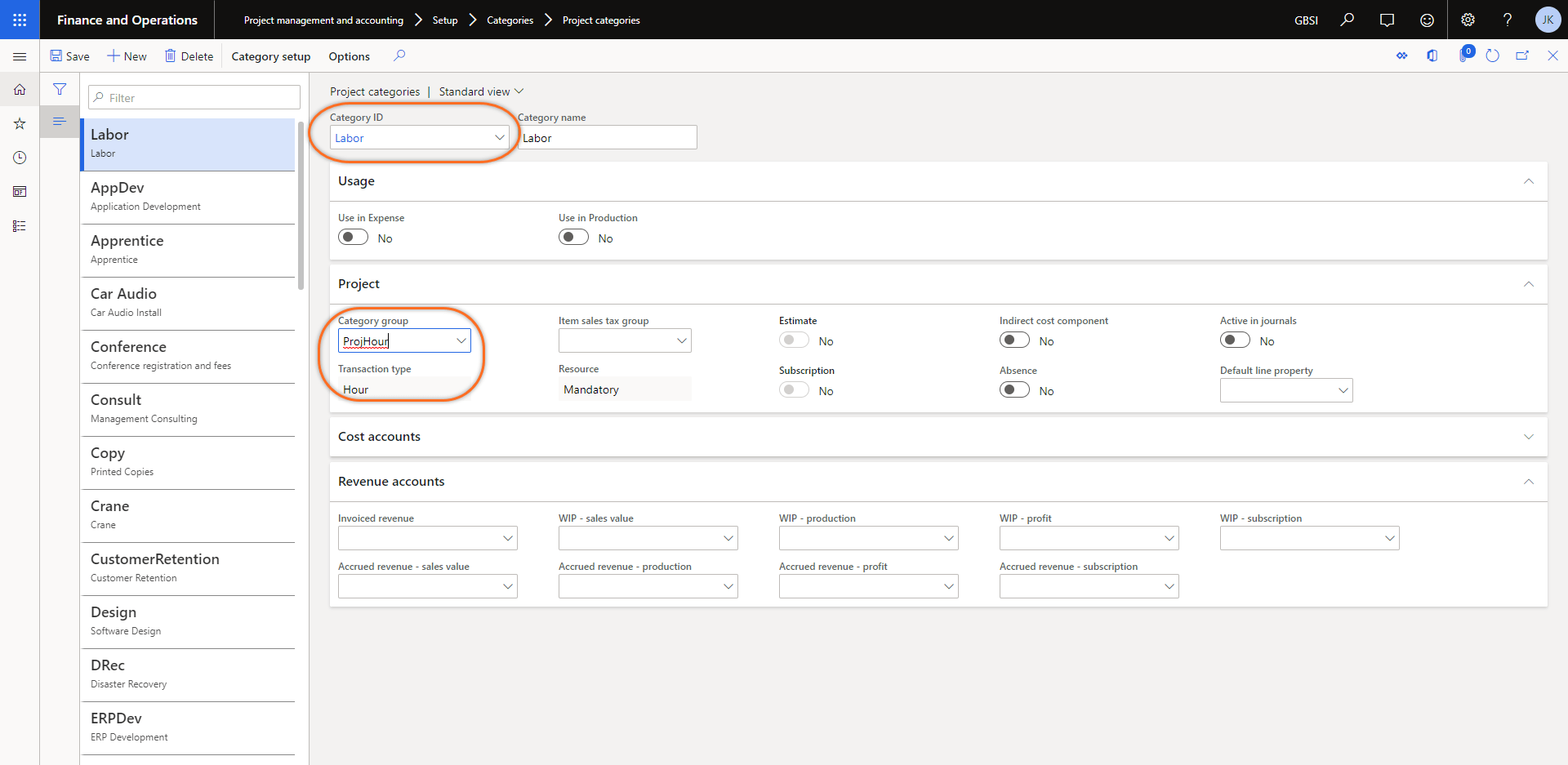This screenshot has width=1568, height=765.
Task: Open the Modules list icon
Action: (x=20, y=226)
